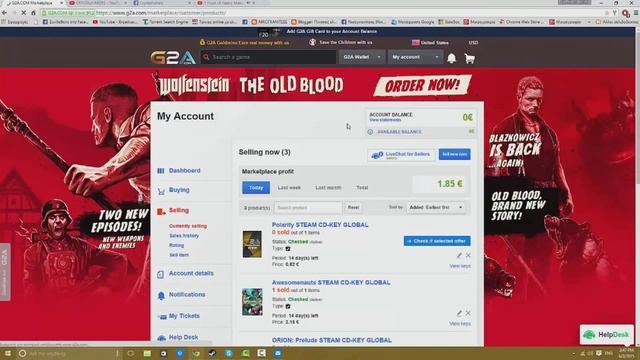Click the United States flag icon
The image size is (640, 360).
[416, 42]
